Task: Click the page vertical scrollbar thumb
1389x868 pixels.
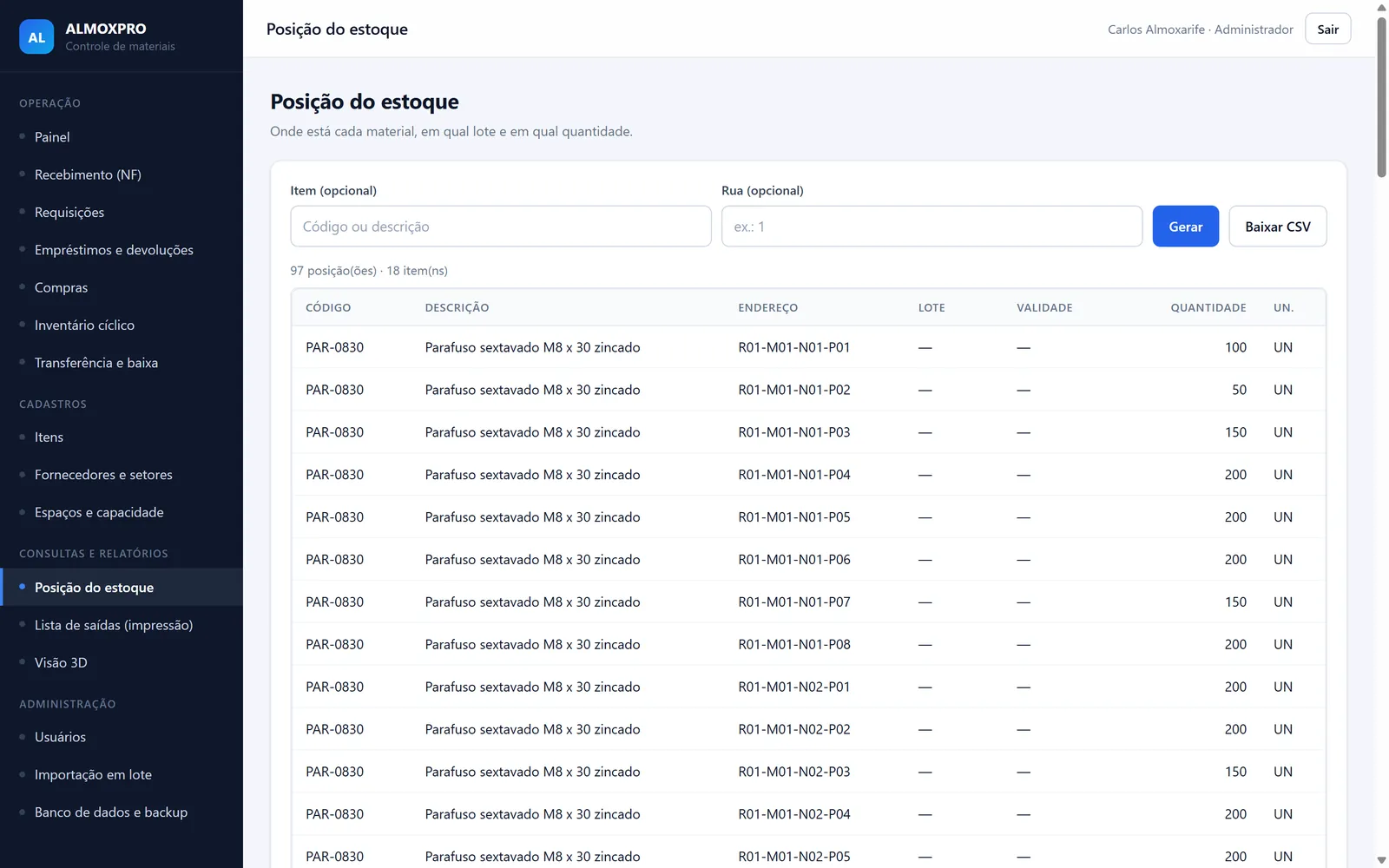Action: [1381, 95]
